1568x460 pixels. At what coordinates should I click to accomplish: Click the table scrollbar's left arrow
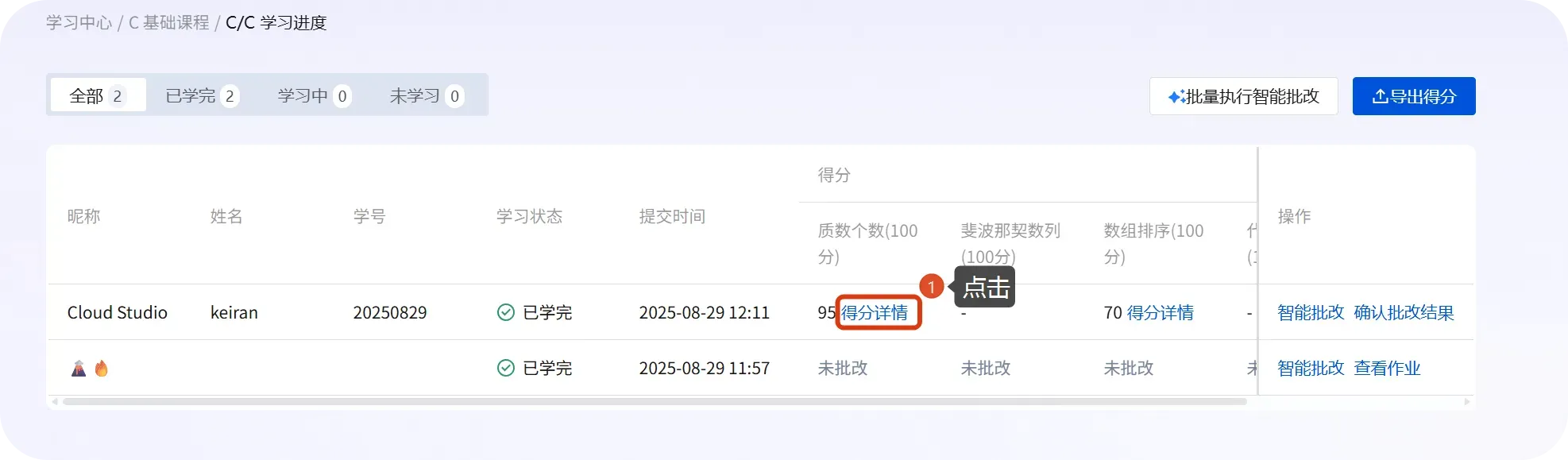tap(54, 402)
